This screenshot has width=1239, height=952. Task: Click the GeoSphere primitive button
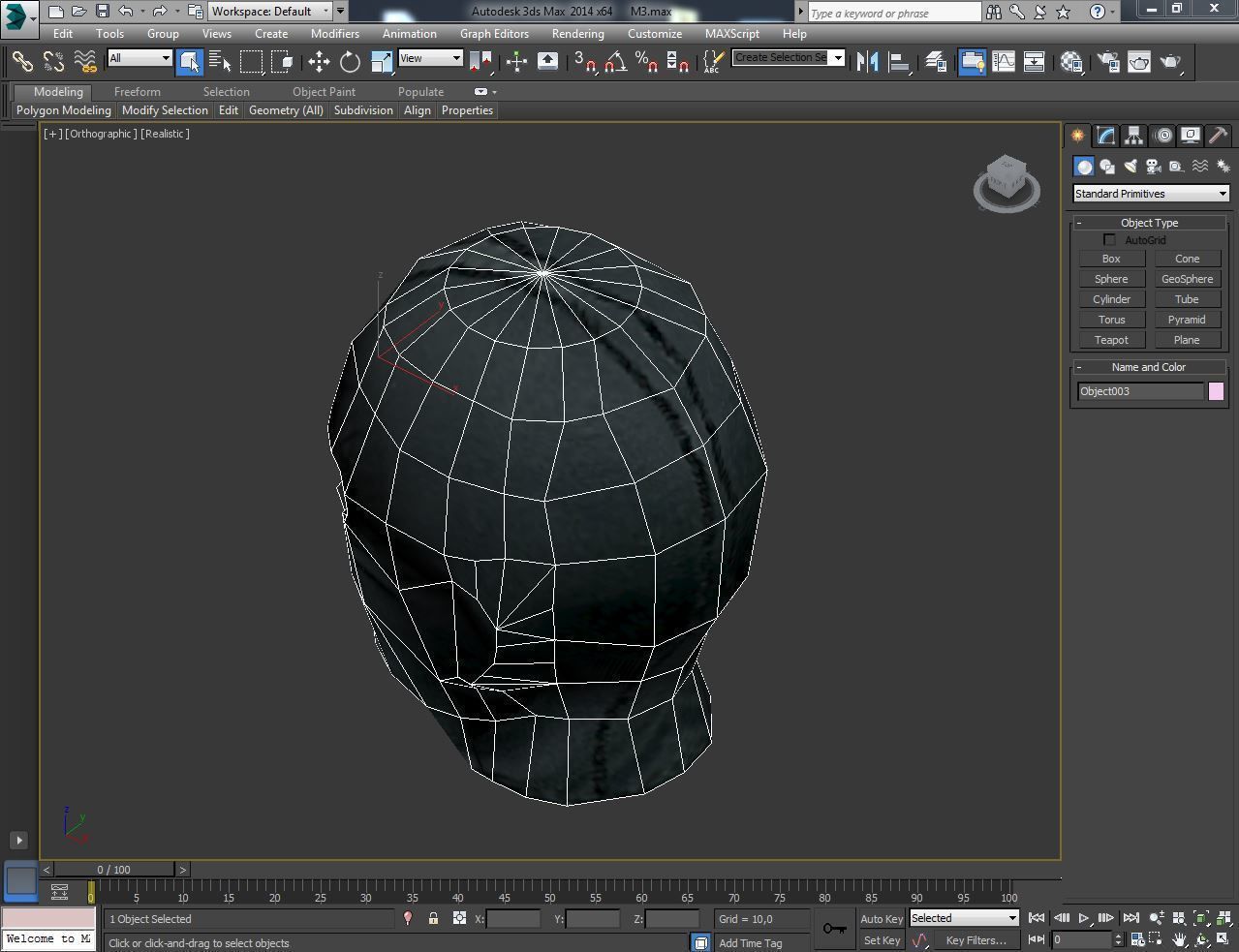(x=1187, y=279)
